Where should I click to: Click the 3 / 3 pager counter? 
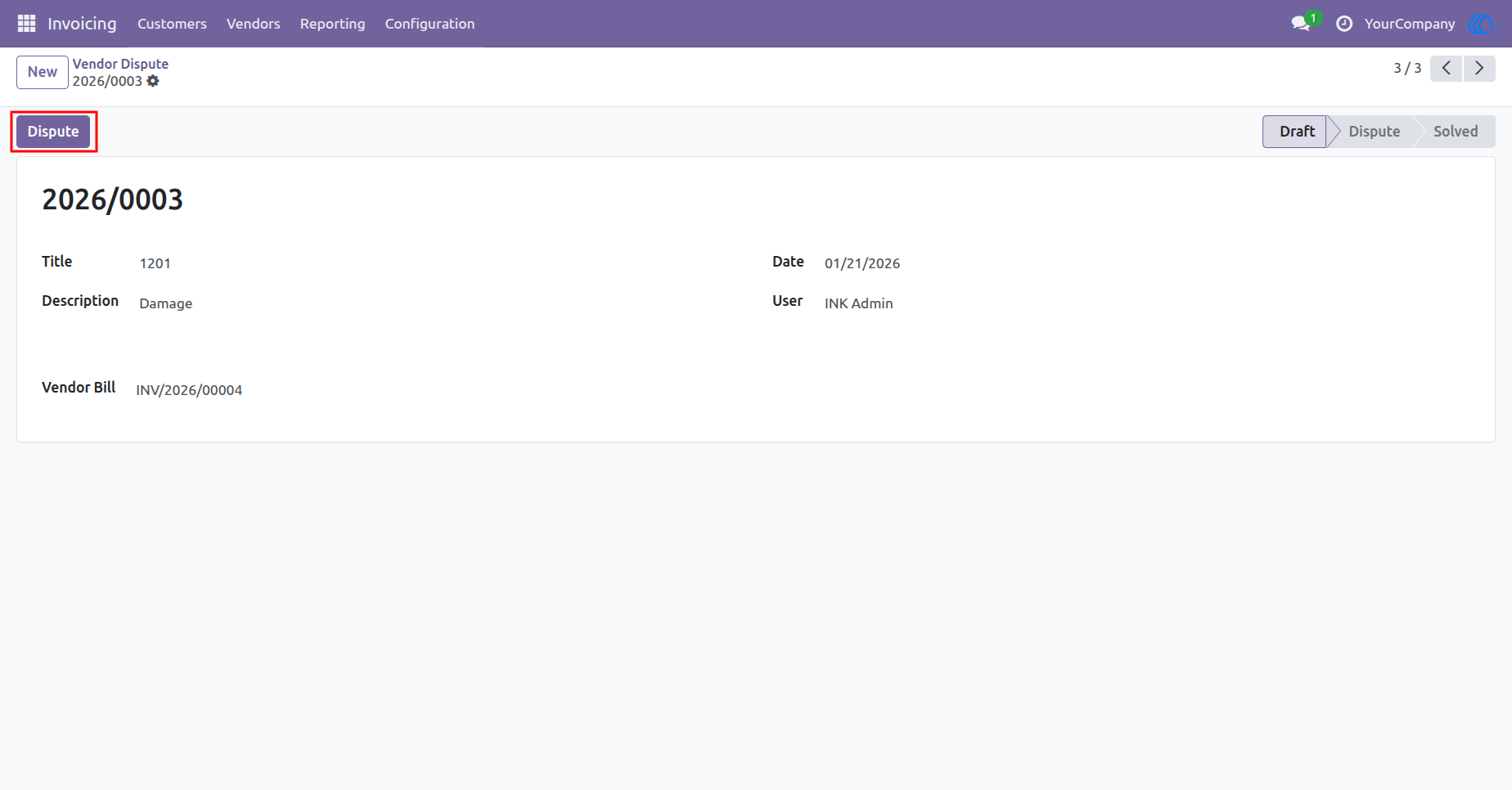point(1407,69)
